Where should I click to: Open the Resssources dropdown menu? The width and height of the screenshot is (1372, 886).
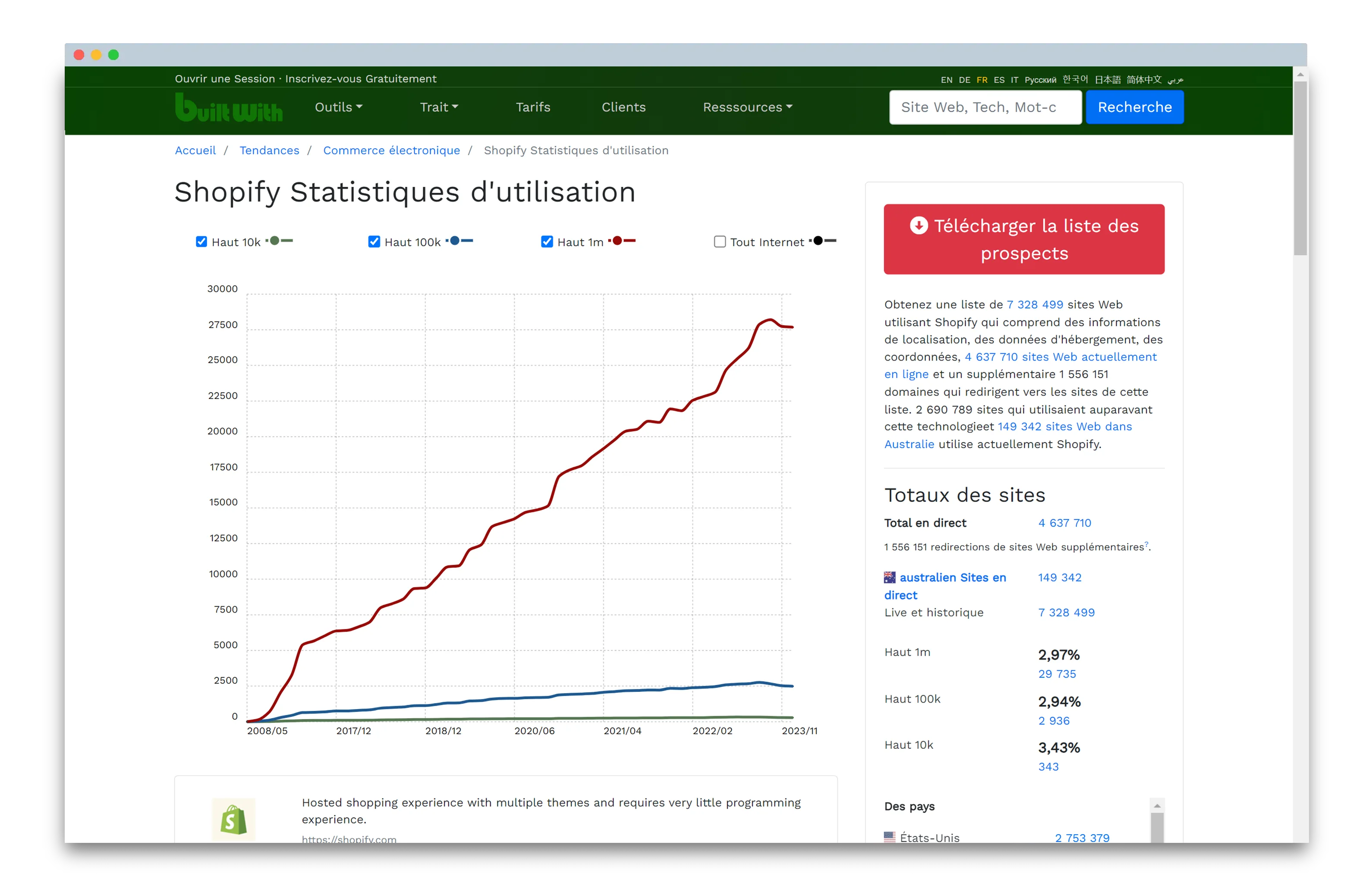pos(747,107)
